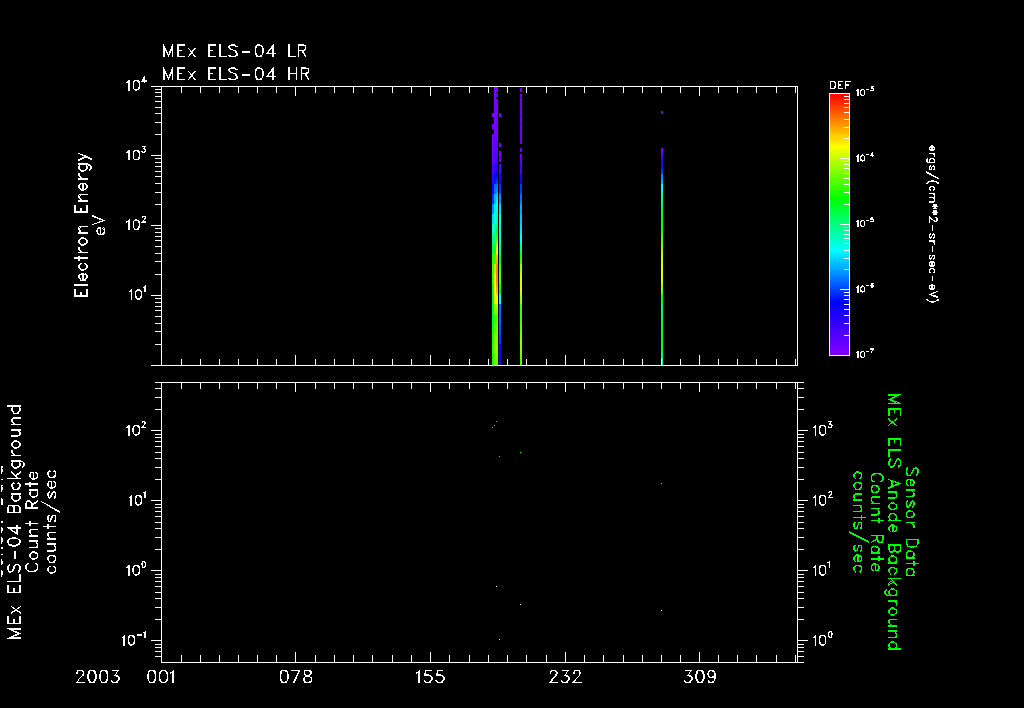Click the "DEF" label above the color bar
The image size is (1024, 708).
[839, 86]
